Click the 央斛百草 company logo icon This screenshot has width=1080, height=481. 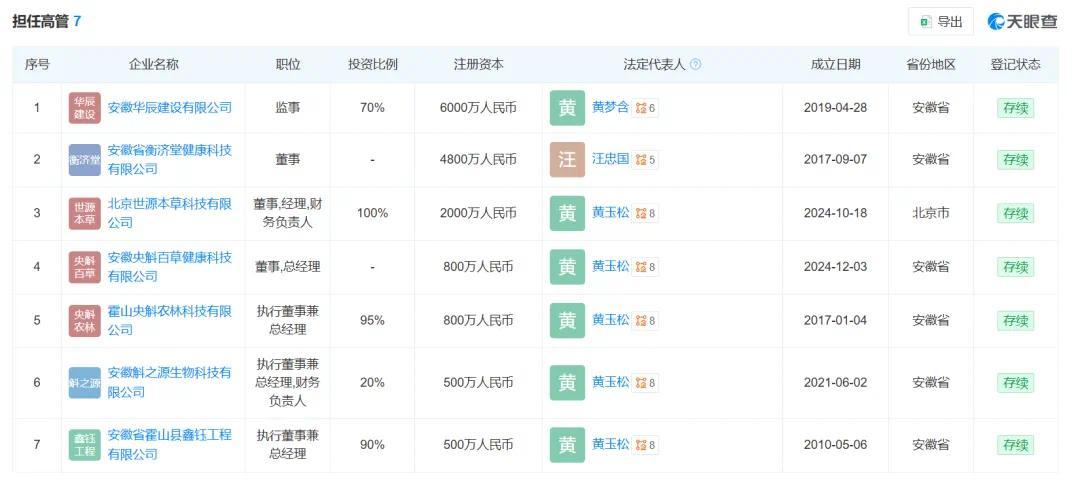point(84,267)
